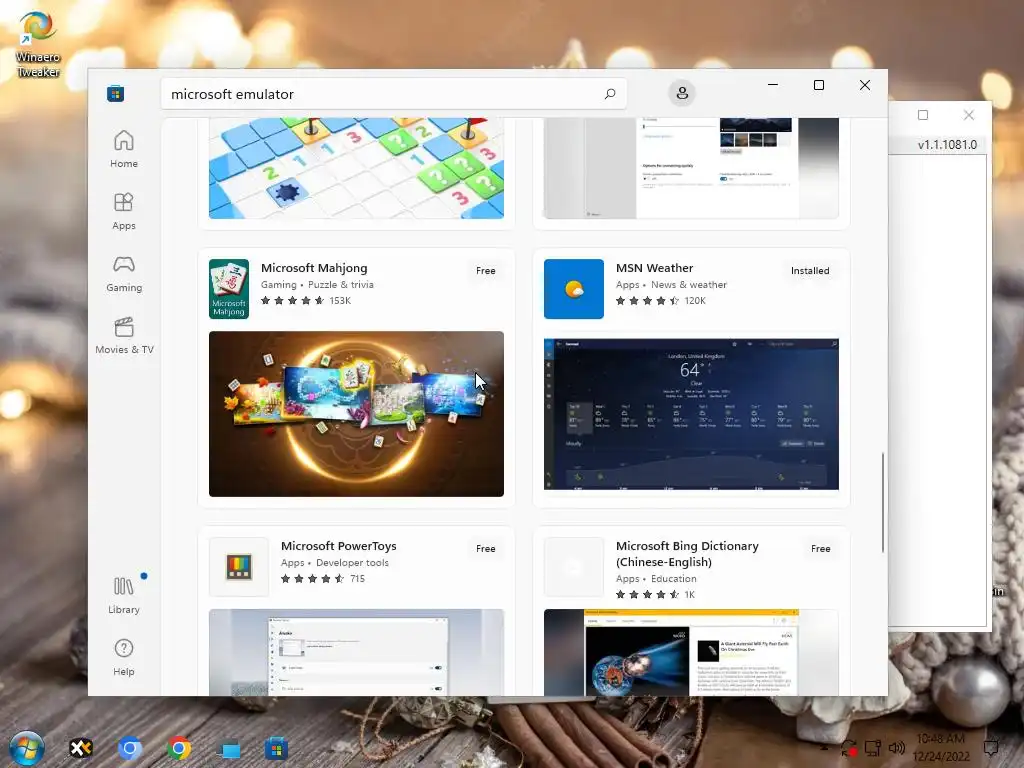This screenshot has width=1024, height=768.
Task: Click the search magnifier icon
Action: (x=610, y=94)
